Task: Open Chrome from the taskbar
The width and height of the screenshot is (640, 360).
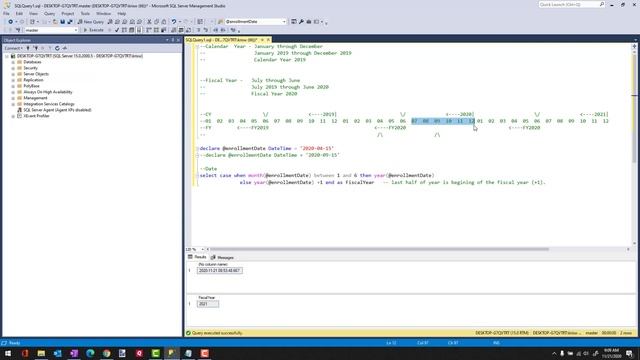Action: pyautogui.click(x=107, y=353)
